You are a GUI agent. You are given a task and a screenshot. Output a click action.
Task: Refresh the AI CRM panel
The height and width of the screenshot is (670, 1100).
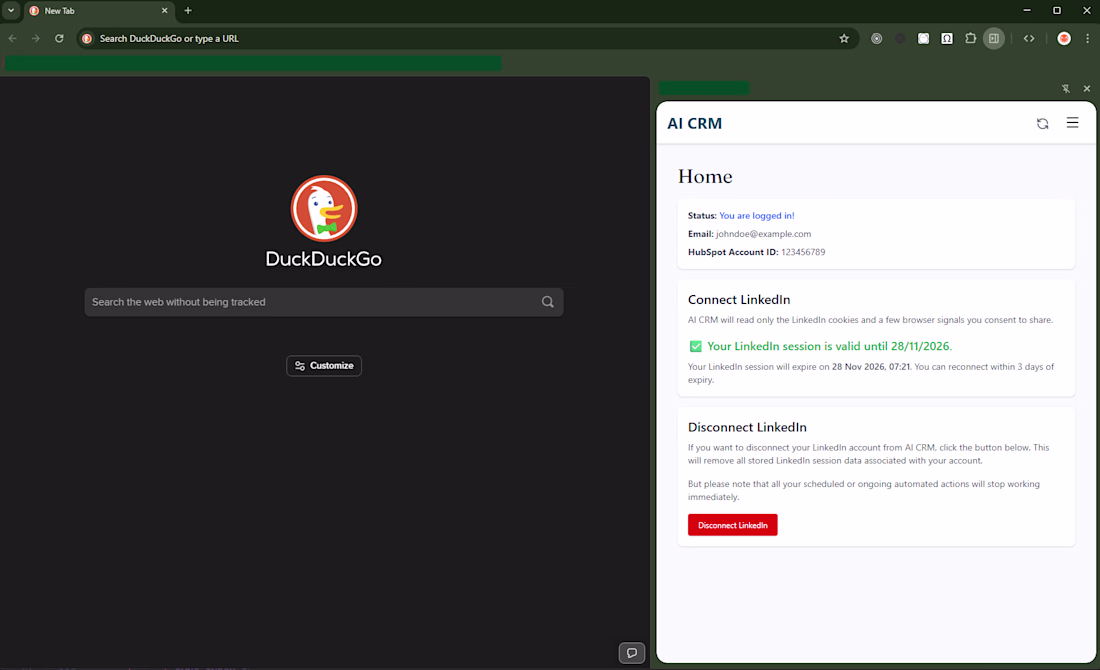pos(1042,123)
